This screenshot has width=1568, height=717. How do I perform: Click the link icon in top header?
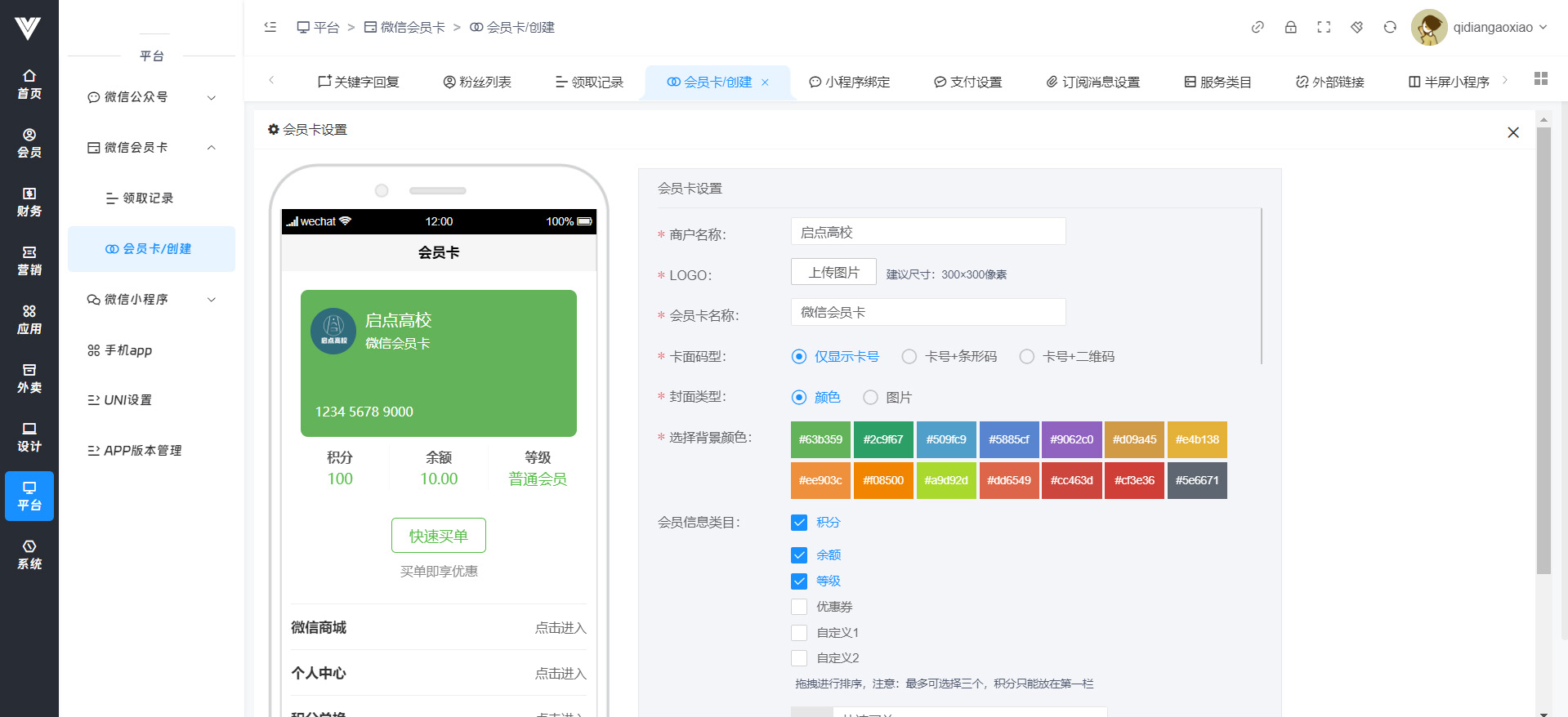[1258, 27]
